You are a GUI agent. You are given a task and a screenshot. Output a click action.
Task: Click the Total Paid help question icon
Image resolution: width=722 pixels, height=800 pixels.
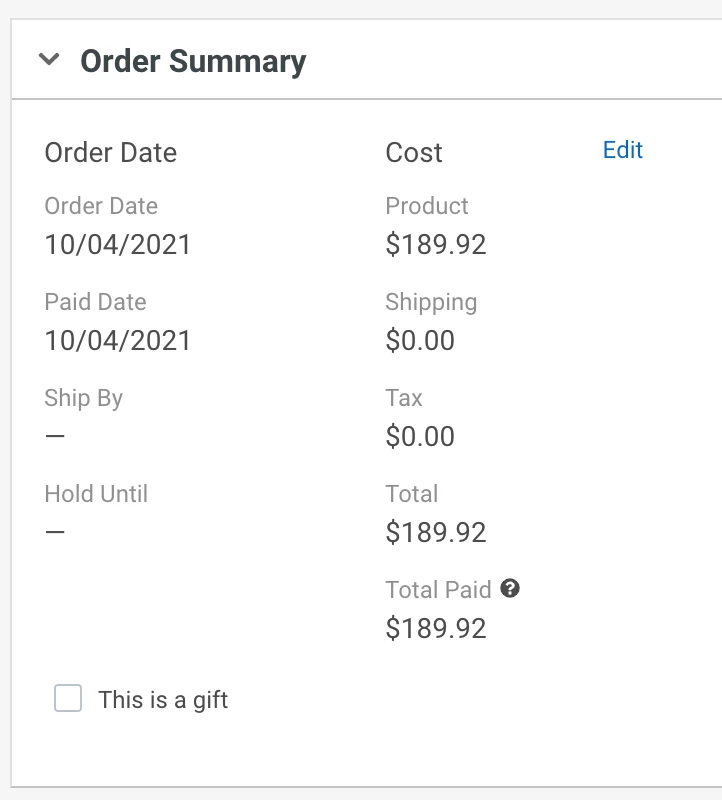(x=510, y=589)
